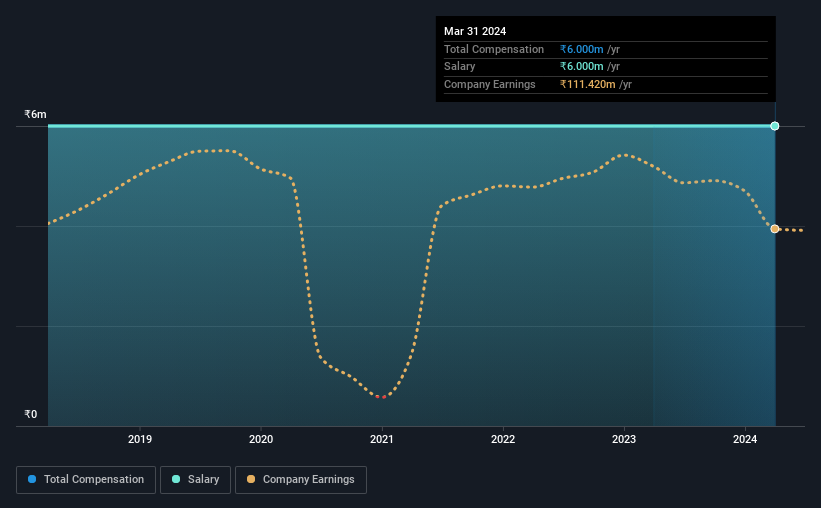The height and width of the screenshot is (508, 821).
Task: Click the 'Company Earnings' label in the tooltip
Action: pyautogui.click(x=490, y=84)
